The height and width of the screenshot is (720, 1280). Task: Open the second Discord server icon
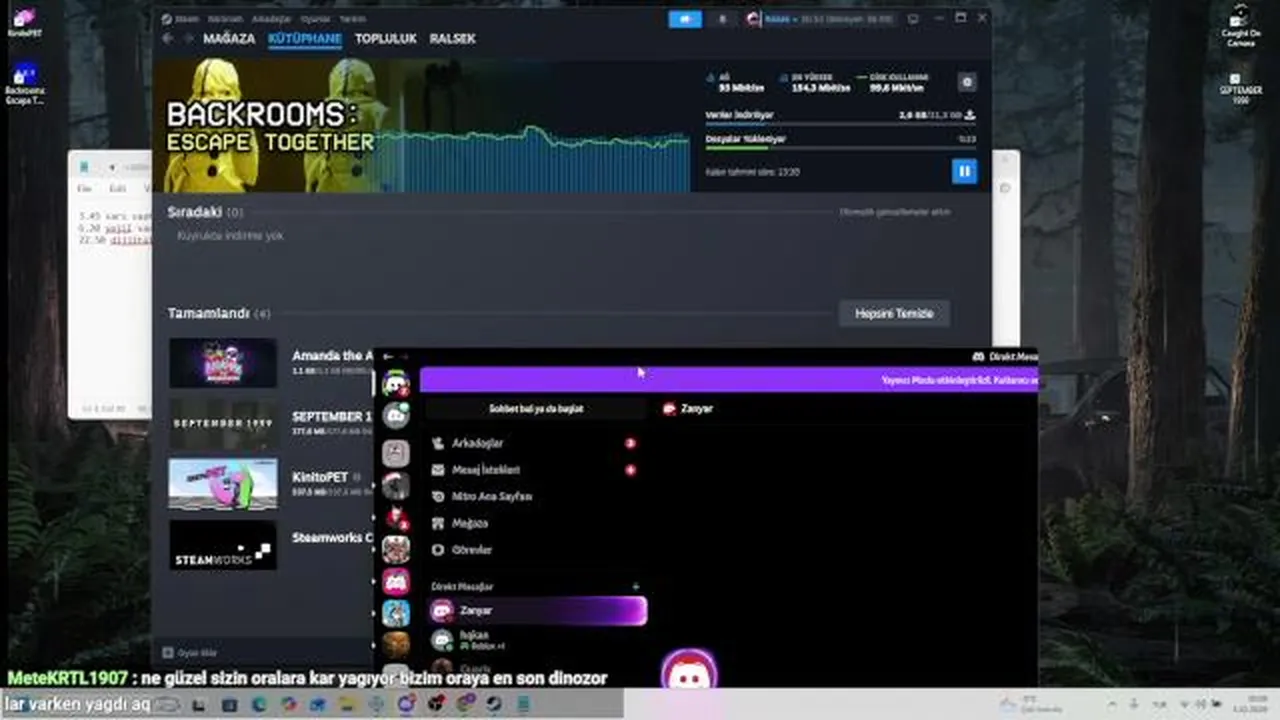click(396, 415)
